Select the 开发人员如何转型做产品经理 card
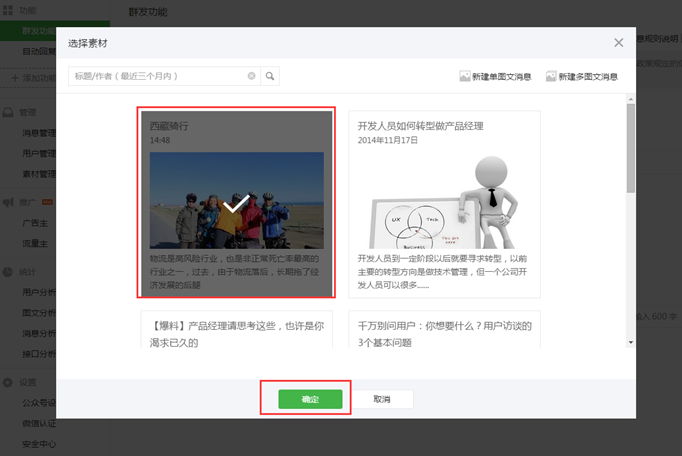682x456 pixels. click(x=444, y=204)
